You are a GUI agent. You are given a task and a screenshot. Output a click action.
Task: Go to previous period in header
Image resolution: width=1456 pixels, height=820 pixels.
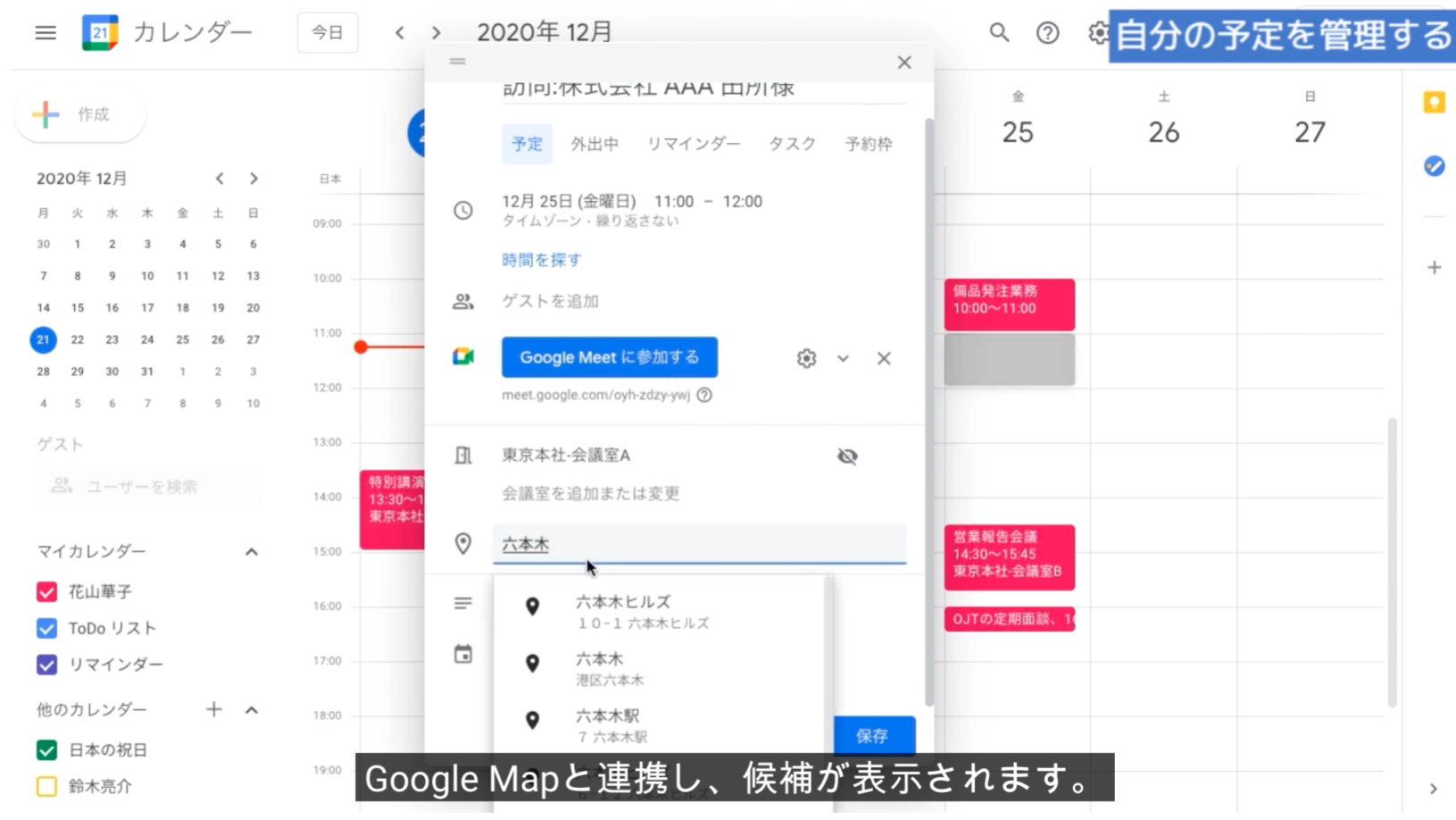click(x=400, y=33)
